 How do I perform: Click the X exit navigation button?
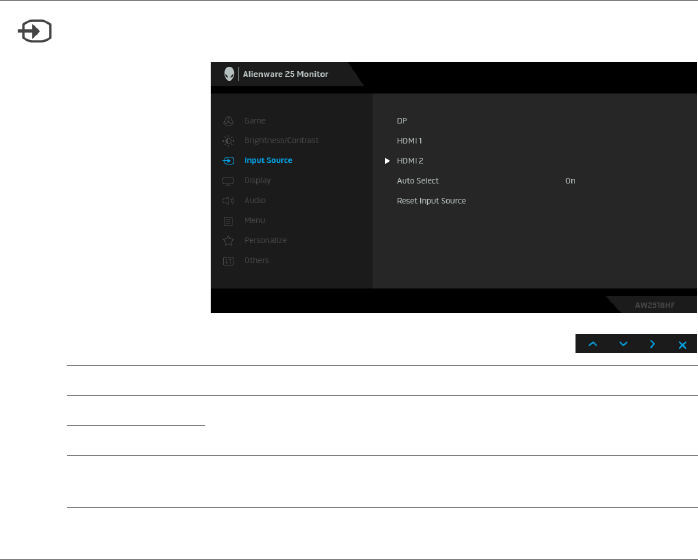[682, 345]
